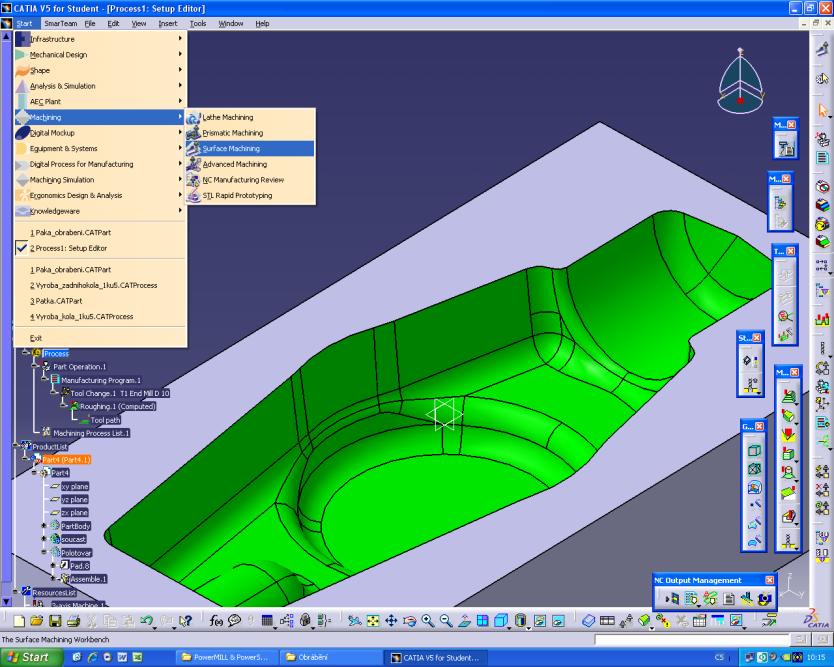Open Surface Machining workbench in submenu
The image size is (834, 667).
(250, 148)
